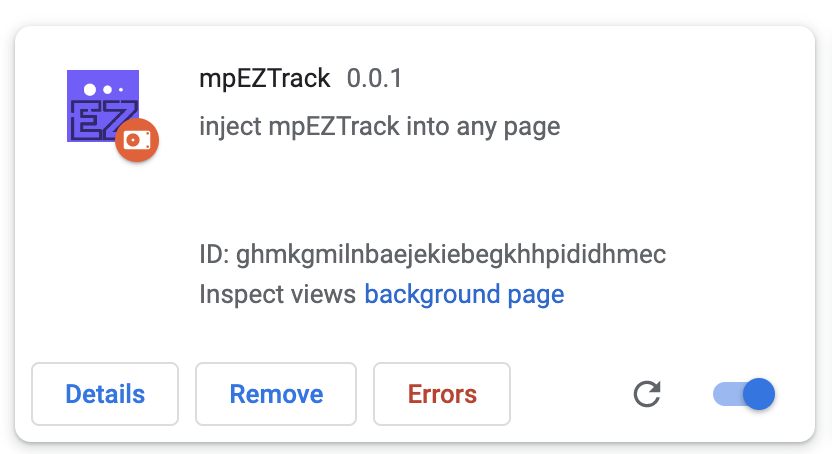Click the extension ID string
Viewport: 832px width, 454px height.
click(451, 254)
